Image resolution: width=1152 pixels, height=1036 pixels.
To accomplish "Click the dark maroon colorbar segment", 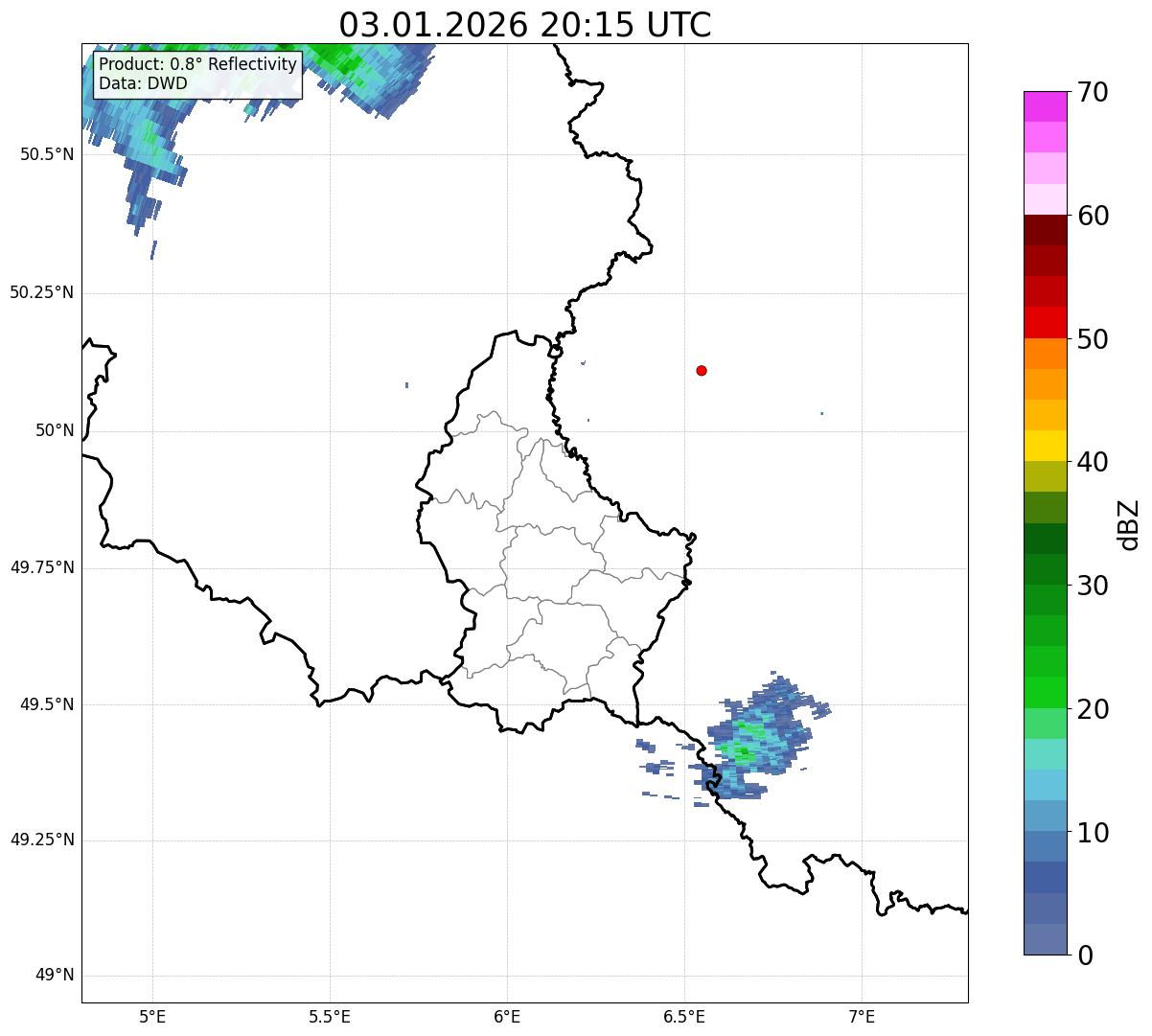I will point(1046,230).
